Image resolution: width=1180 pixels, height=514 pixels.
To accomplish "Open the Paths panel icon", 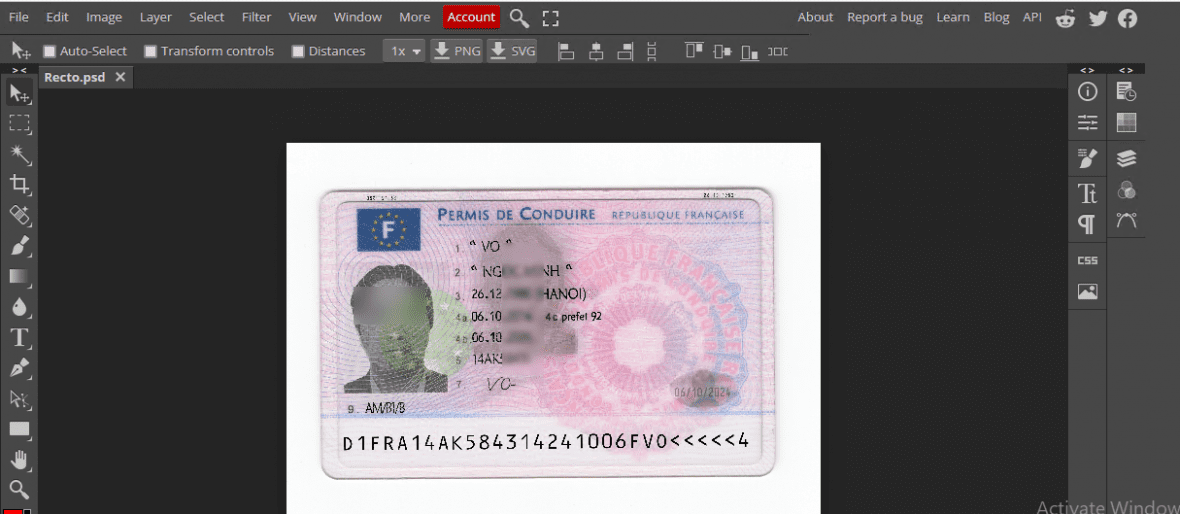I will 1127,221.
